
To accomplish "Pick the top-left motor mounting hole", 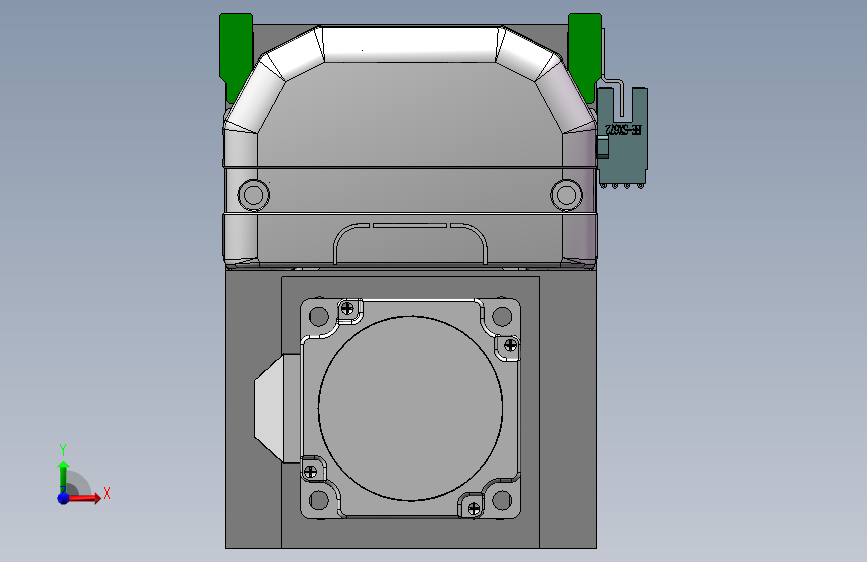I will coord(319,317).
